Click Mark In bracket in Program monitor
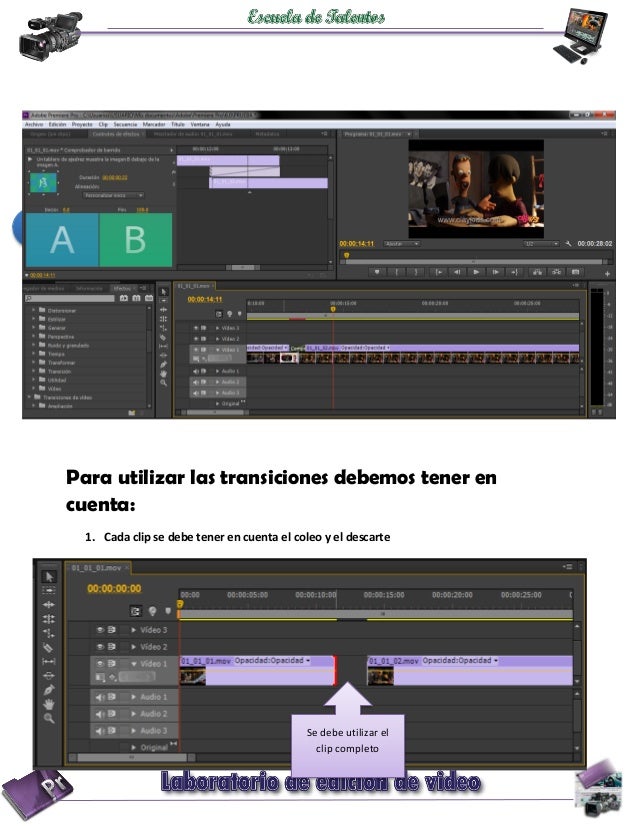This screenshot has width=638, height=826. [x=396, y=272]
